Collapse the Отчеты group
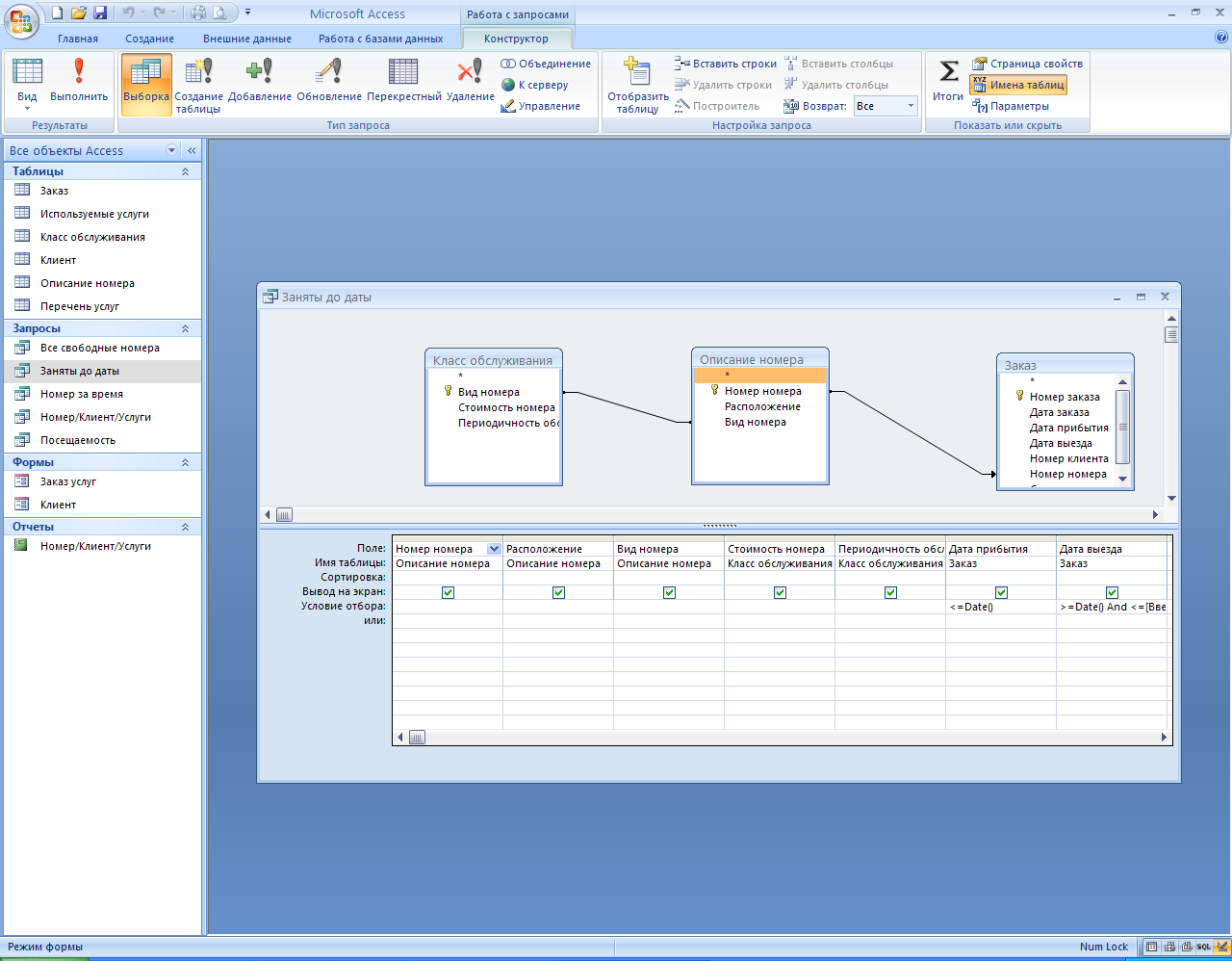This screenshot has width=1232, height=961. click(185, 527)
